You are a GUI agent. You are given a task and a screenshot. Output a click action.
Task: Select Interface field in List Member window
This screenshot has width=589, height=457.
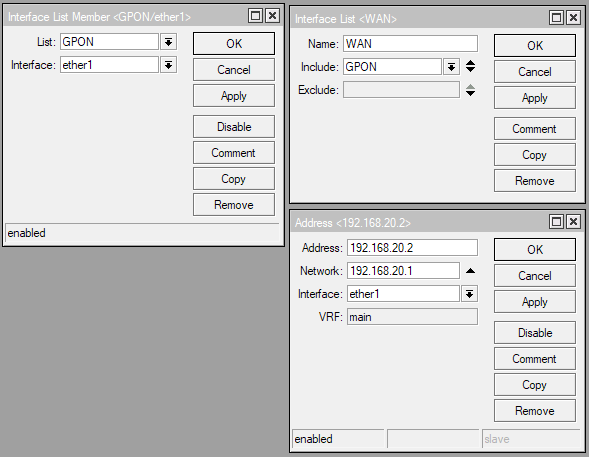coord(109,65)
